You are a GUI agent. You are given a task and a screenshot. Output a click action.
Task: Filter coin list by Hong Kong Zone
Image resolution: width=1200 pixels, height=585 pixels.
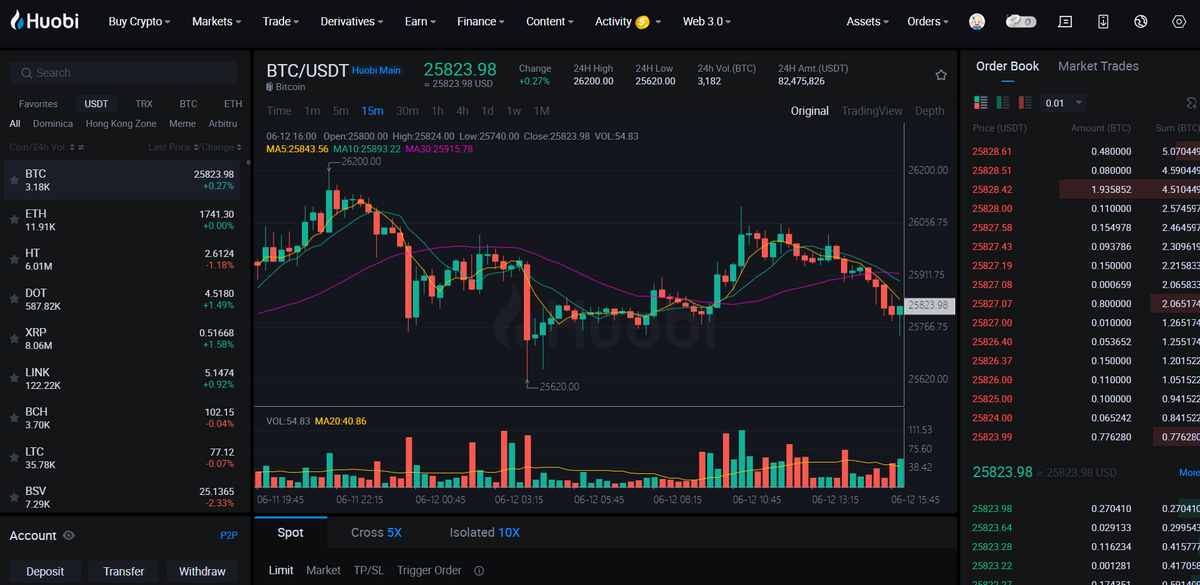121,124
